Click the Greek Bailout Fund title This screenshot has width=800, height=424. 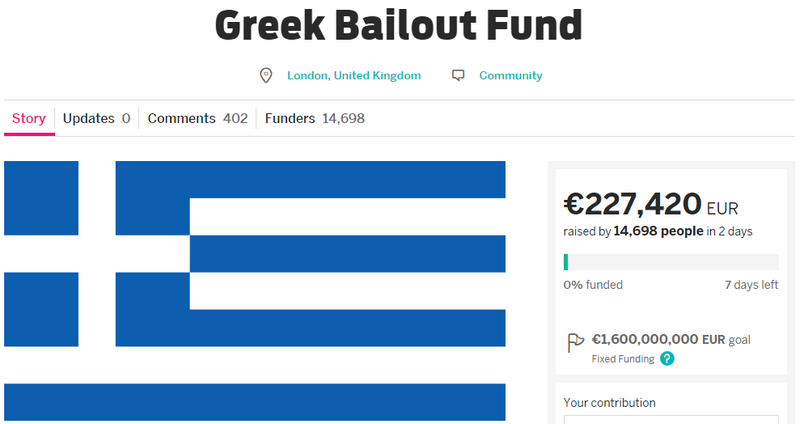399,25
